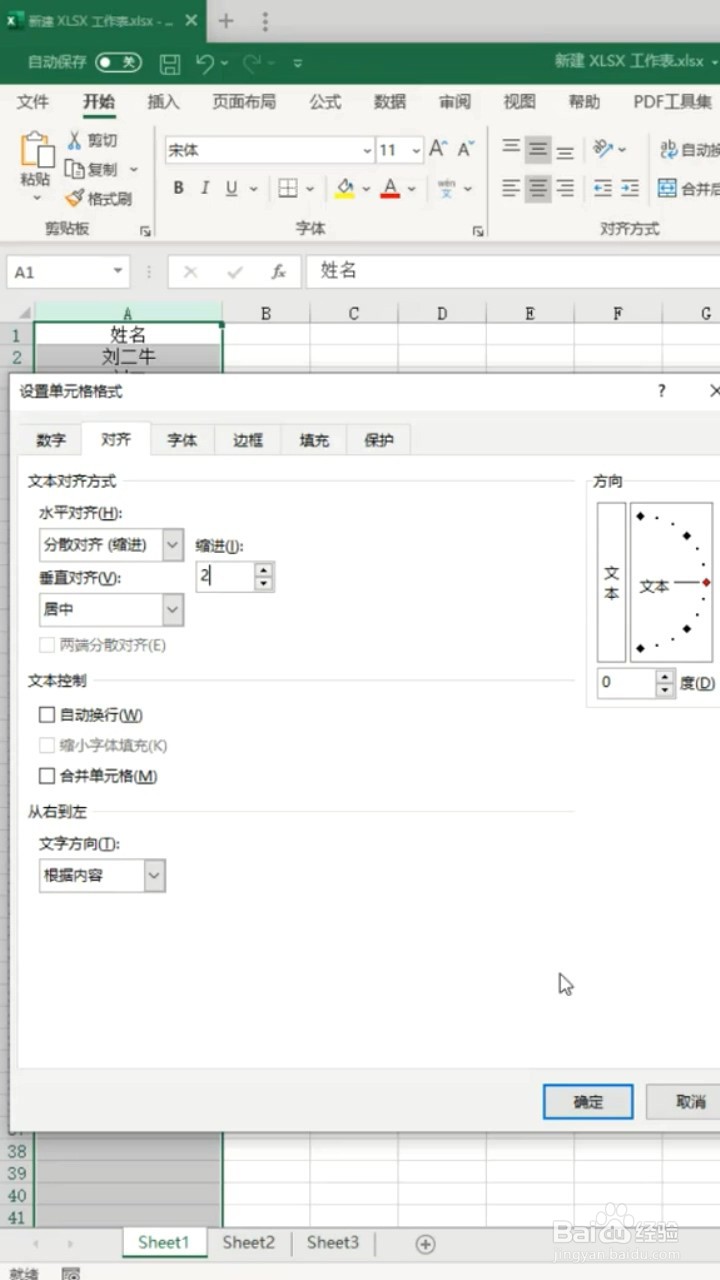Click the Insert Function fx icon
This screenshot has width=720, height=1280.
[x=279, y=272]
